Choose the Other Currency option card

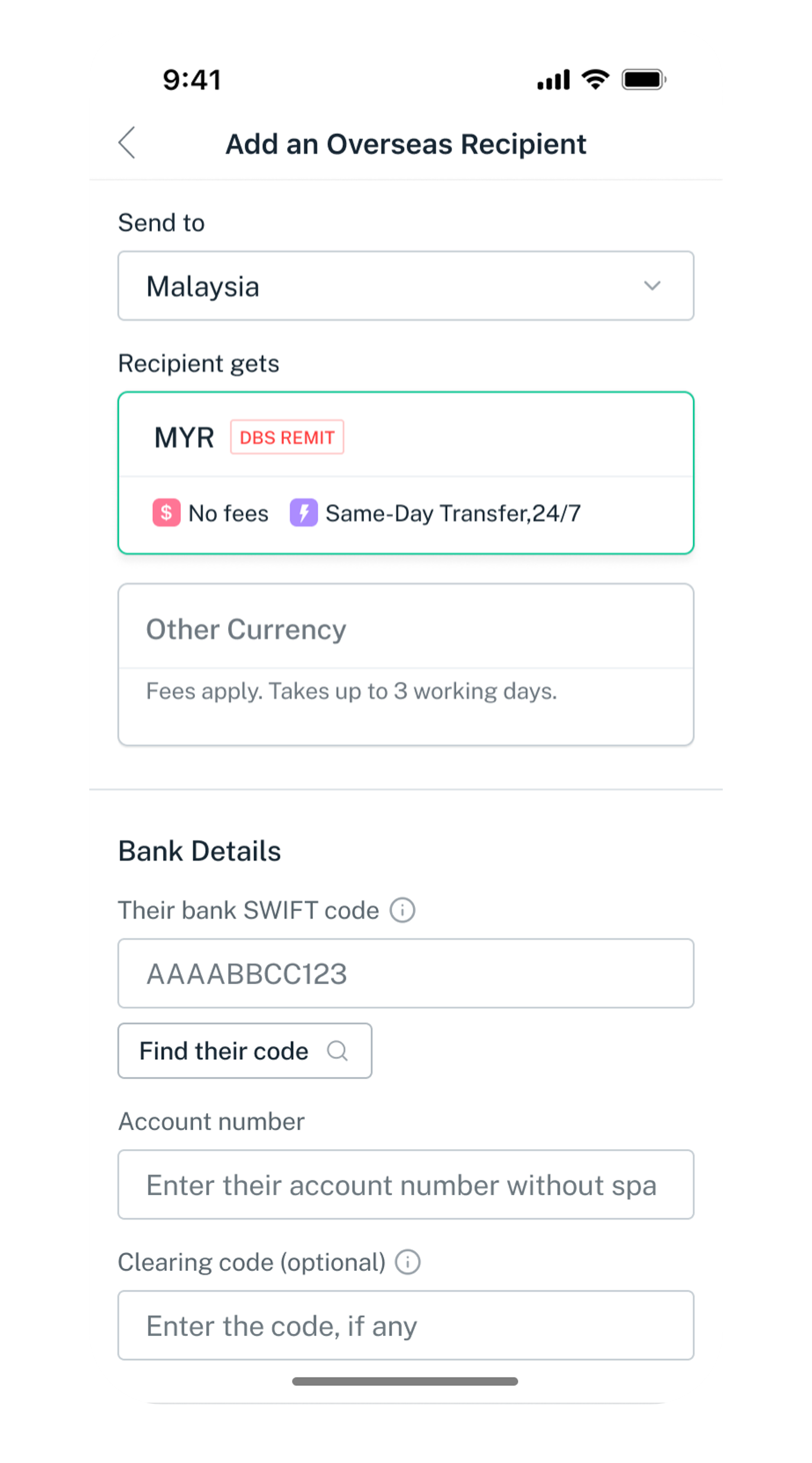pyautogui.click(x=405, y=664)
